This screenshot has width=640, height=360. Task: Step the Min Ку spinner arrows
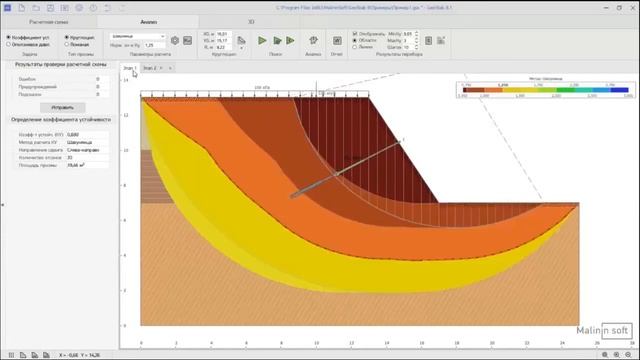tap(416, 34)
